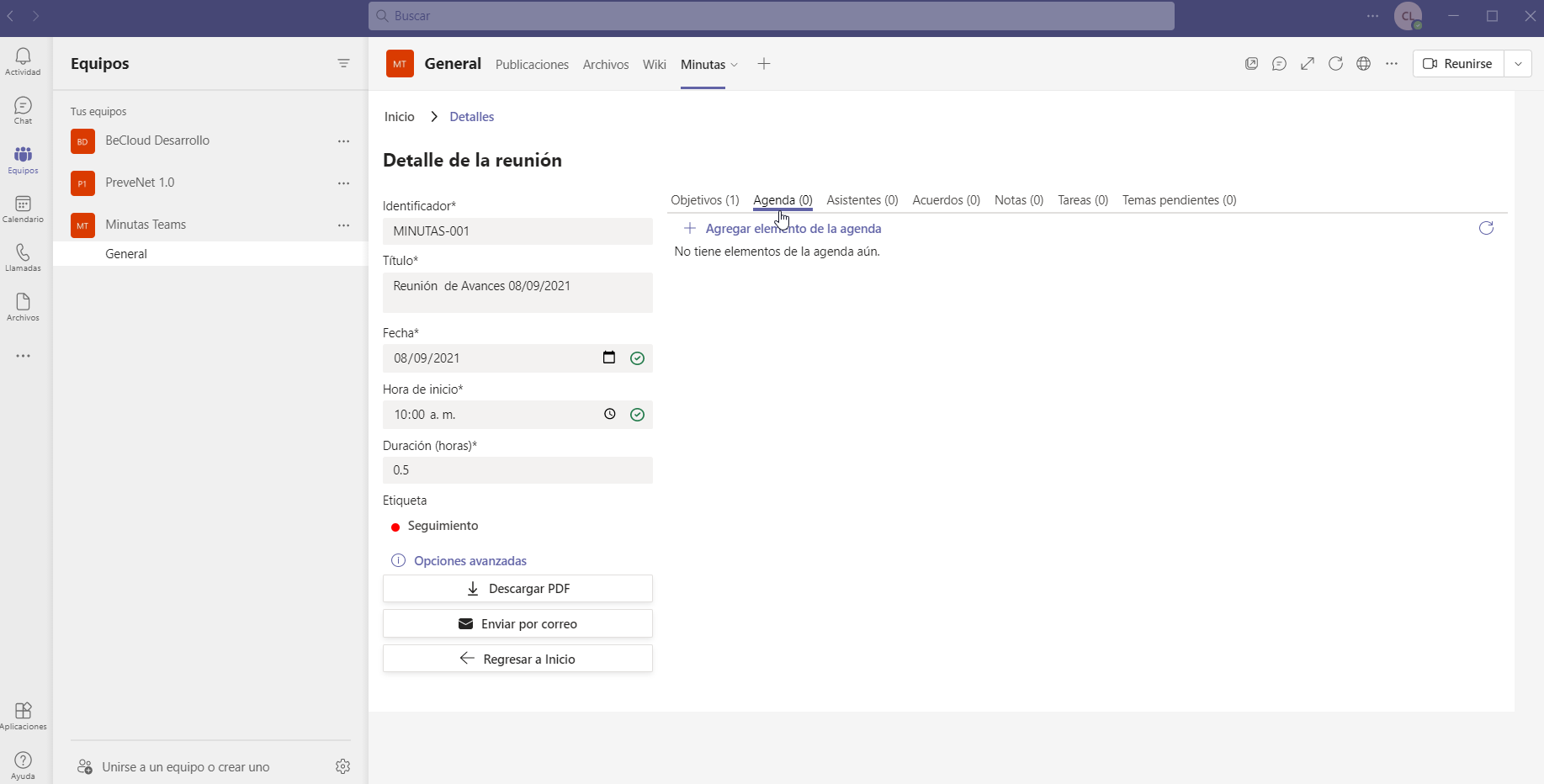
Task: Show tab conversation icon
Action: pyautogui.click(x=1279, y=64)
